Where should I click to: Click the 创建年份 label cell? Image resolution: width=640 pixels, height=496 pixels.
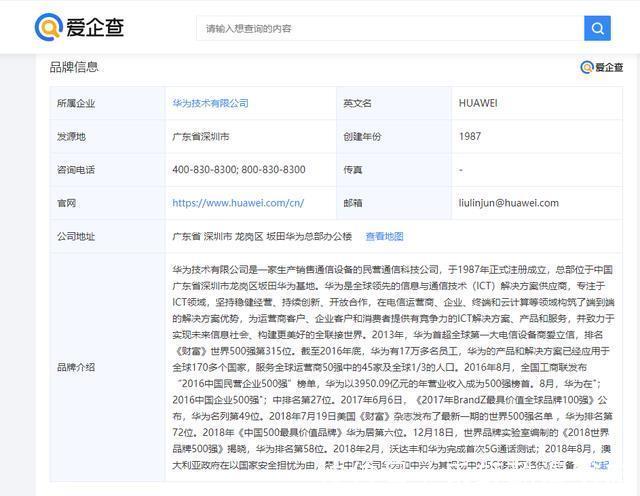tap(394, 136)
